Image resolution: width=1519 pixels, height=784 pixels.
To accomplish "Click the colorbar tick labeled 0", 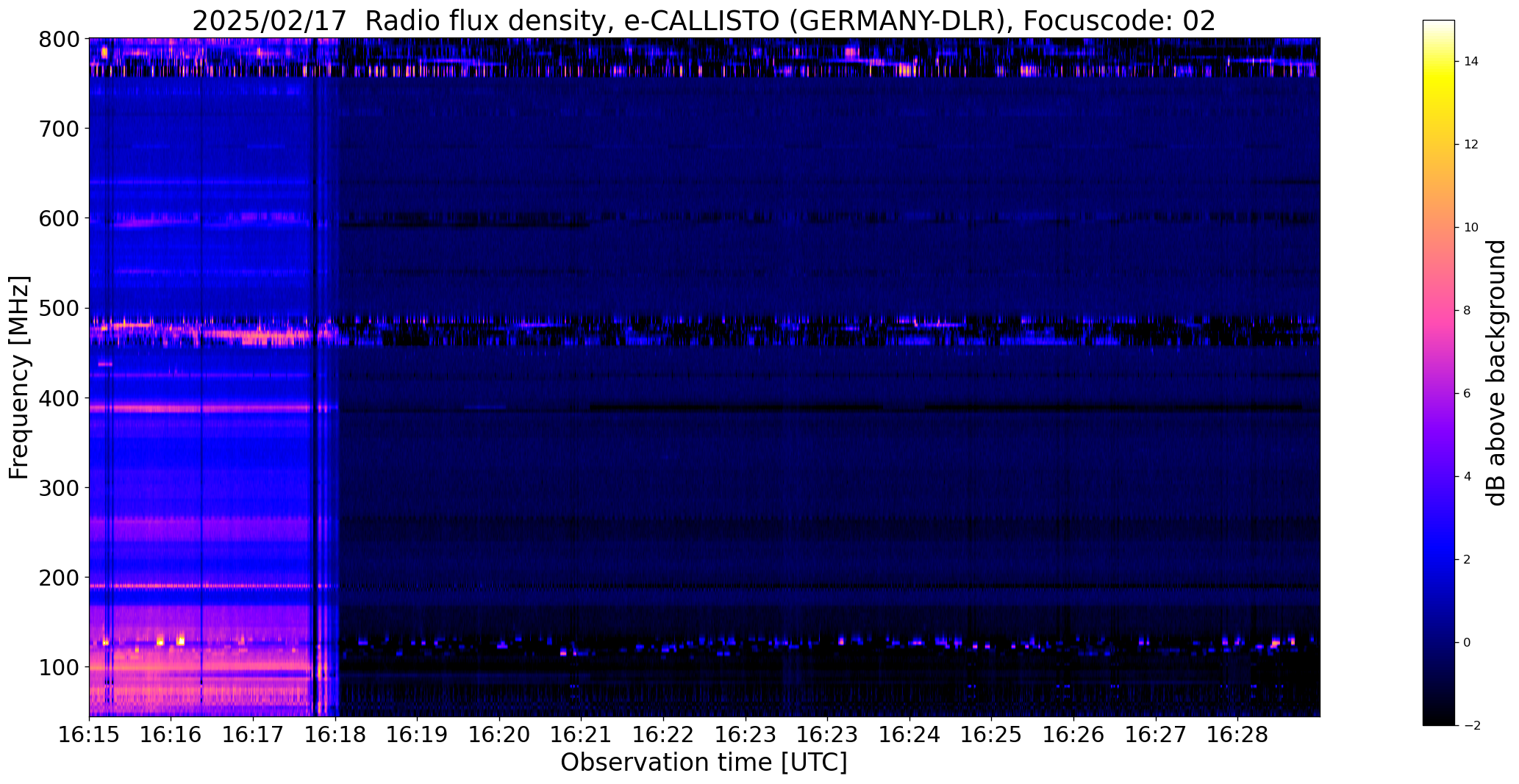I will 1468,643.
